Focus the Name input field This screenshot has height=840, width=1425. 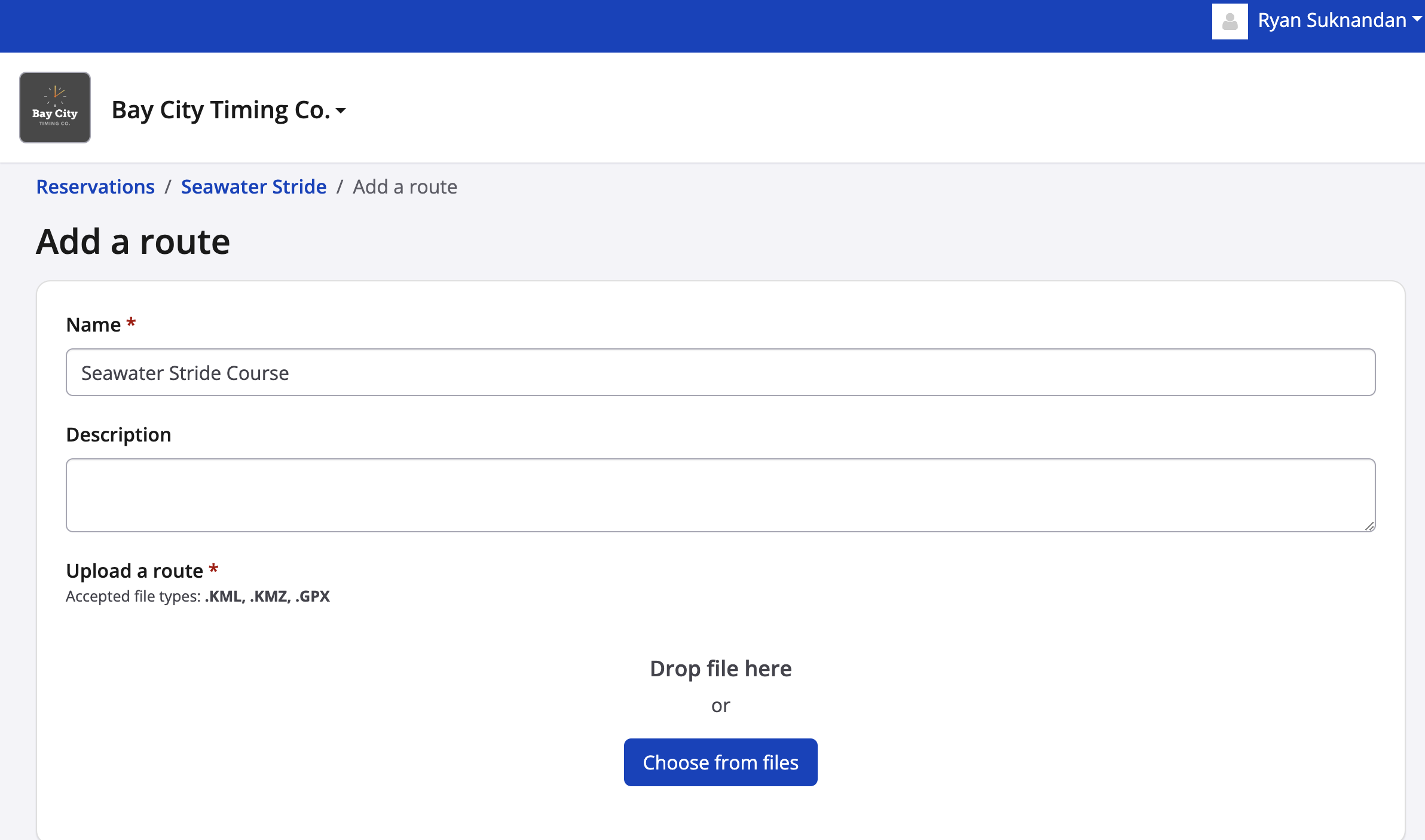click(x=720, y=372)
